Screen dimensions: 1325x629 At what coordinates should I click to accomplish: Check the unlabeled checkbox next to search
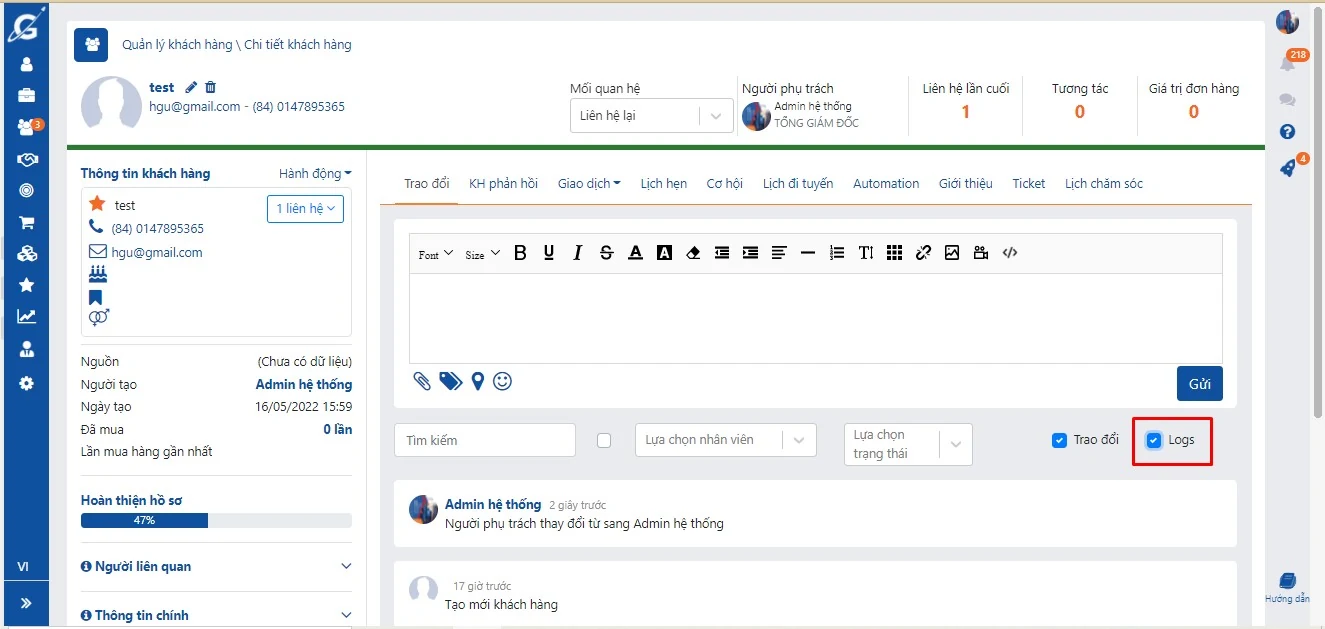tap(603, 439)
